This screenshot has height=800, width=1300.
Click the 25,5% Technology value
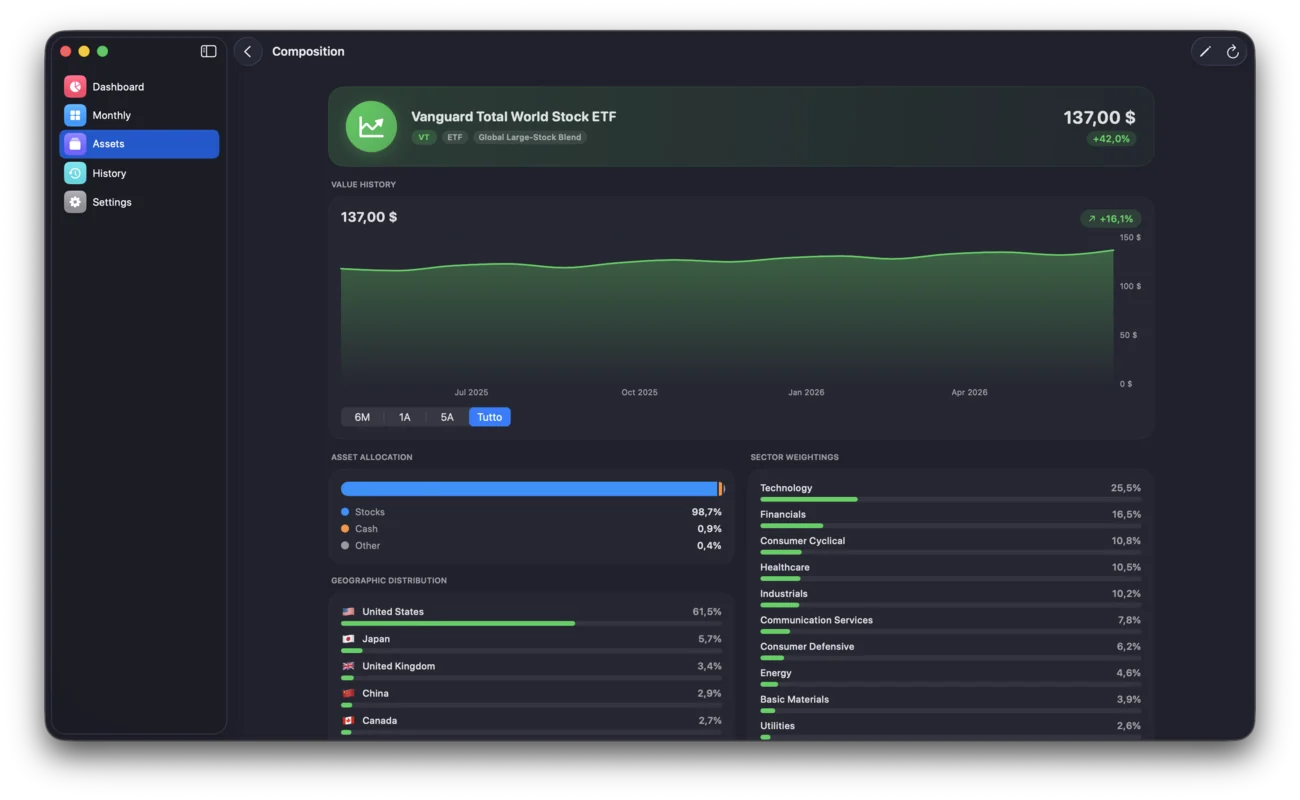(x=1126, y=488)
